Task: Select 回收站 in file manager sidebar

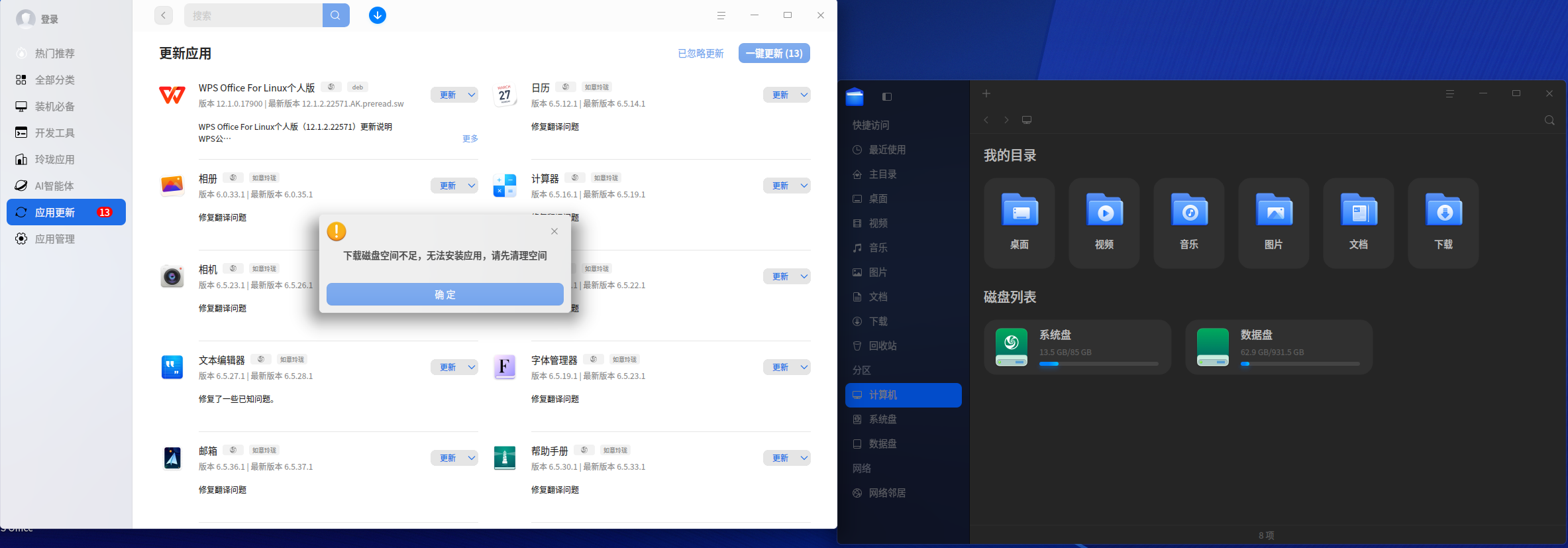Action: [x=904, y=346]
